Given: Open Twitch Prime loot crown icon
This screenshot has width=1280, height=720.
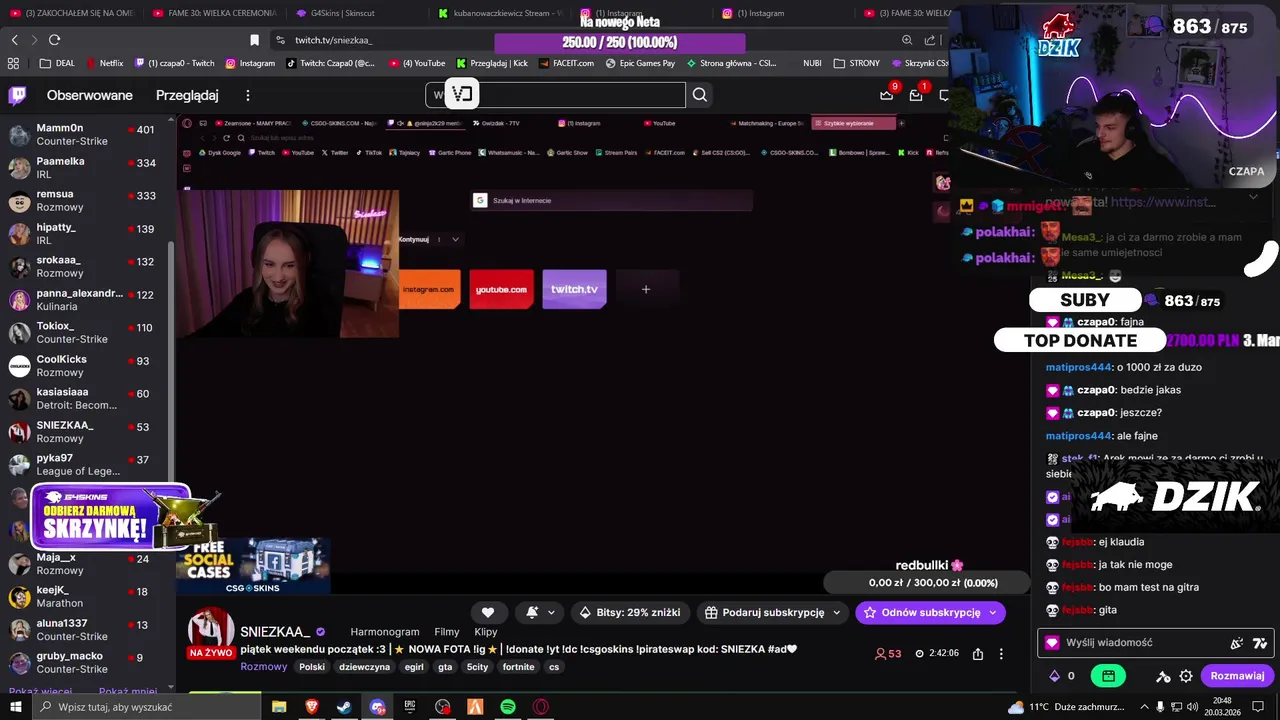Looking at the screenshot, I should (886, 95).
